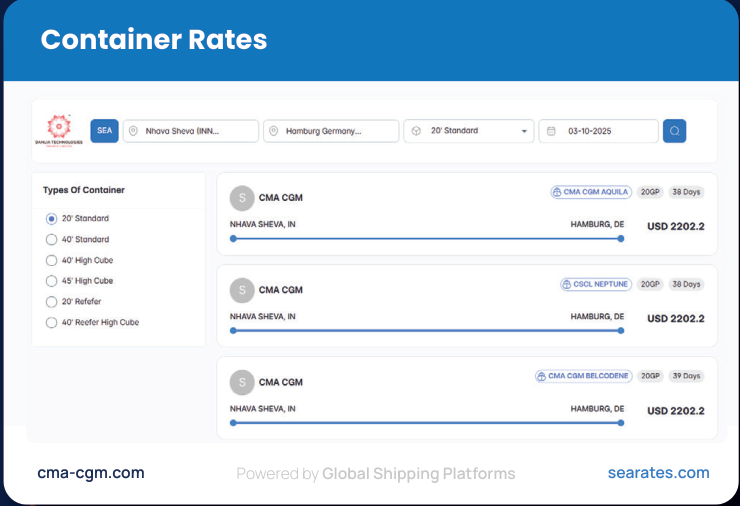Click carrier avatar on the CSCL NEPTUNE card
The height and width of the screenshot is (506, 740).
tap(242, 290)
